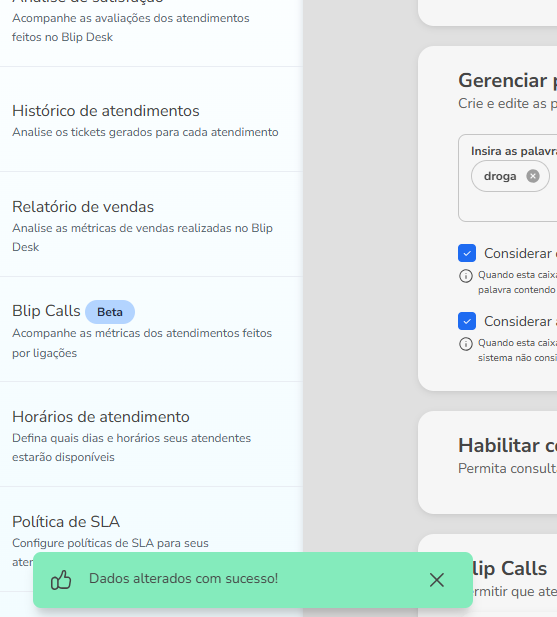Select the 'droga' keyword chip
The height and width of the screenshot is (617, 557).
(500, 176)
